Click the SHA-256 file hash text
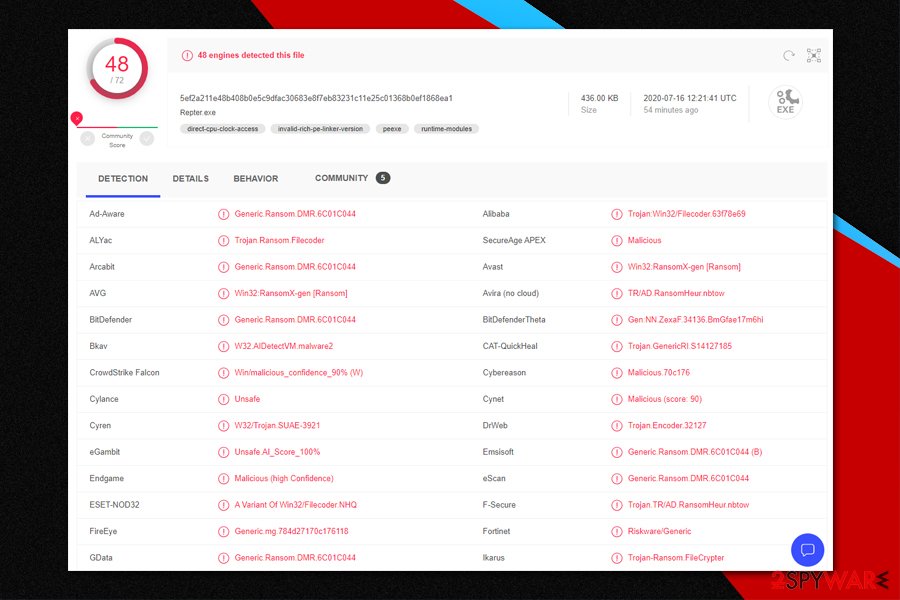This screenshot has height=600, width=900. 316,98
